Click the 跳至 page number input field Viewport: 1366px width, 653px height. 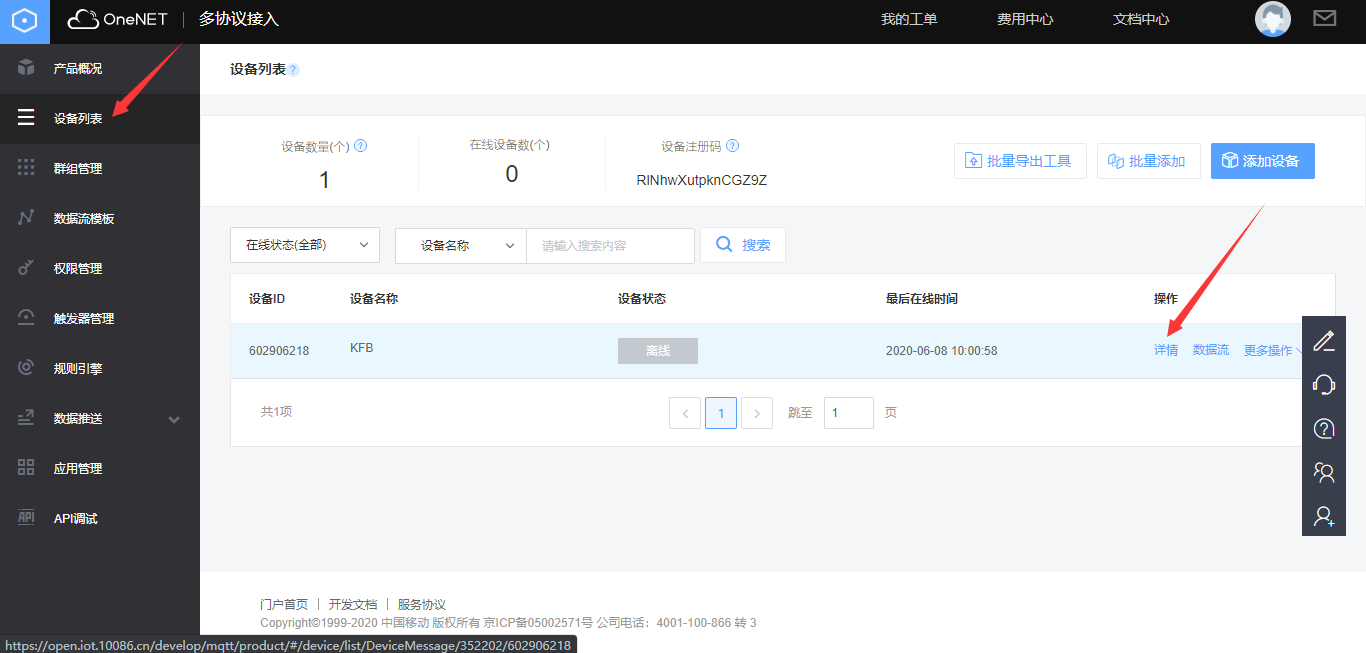(848, 412)
